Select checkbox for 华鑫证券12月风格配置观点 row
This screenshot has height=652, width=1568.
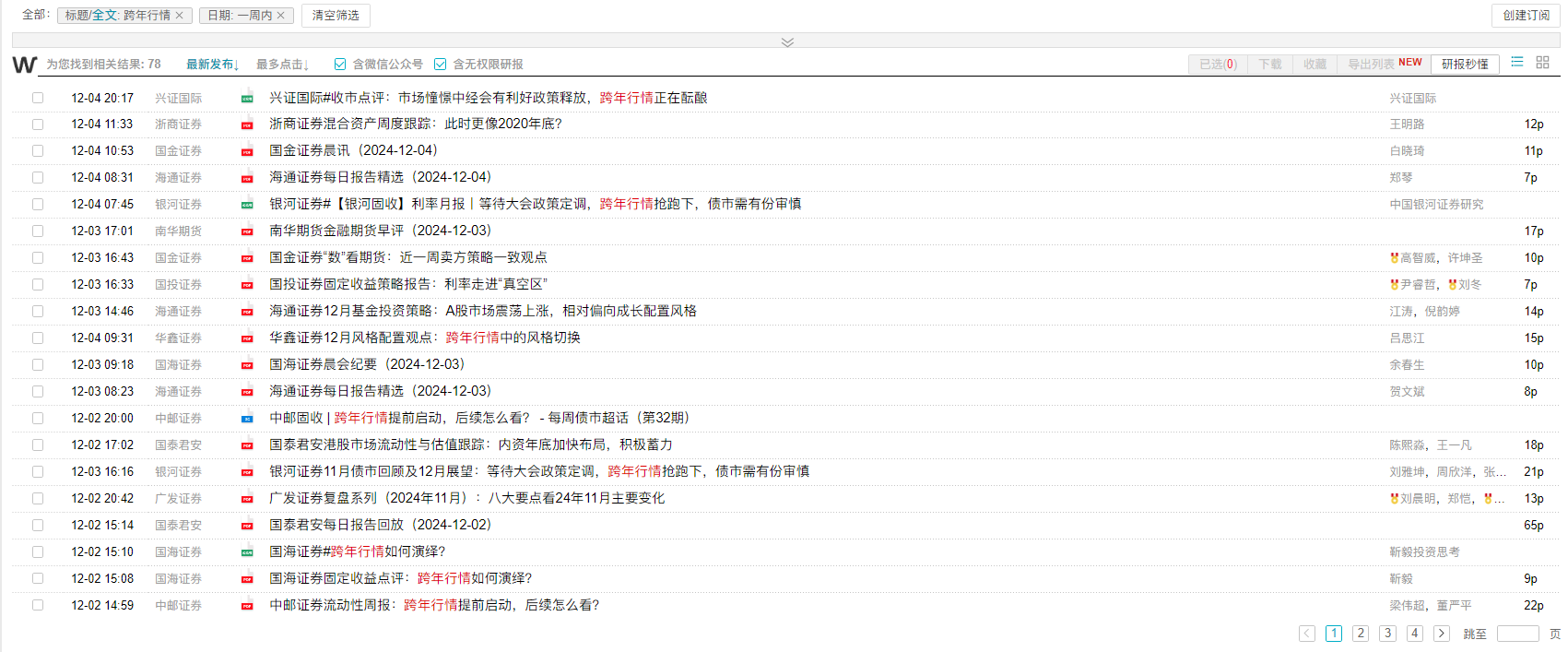point(38,338)
